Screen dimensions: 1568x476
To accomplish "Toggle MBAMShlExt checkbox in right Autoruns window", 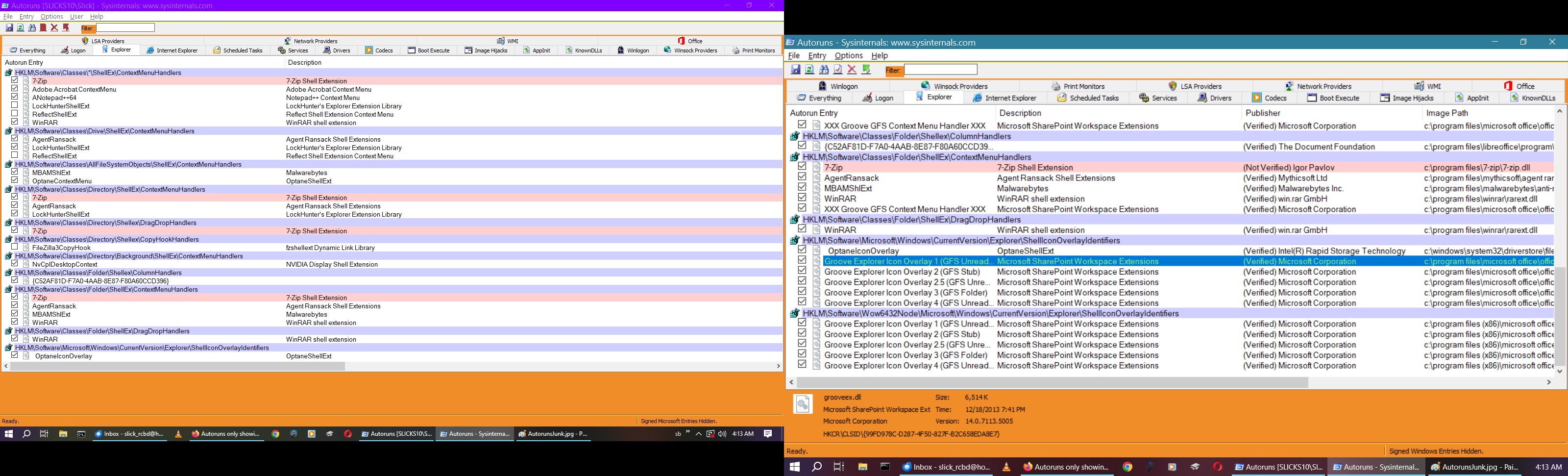I will pyautogui.click(x=802, y=187).
